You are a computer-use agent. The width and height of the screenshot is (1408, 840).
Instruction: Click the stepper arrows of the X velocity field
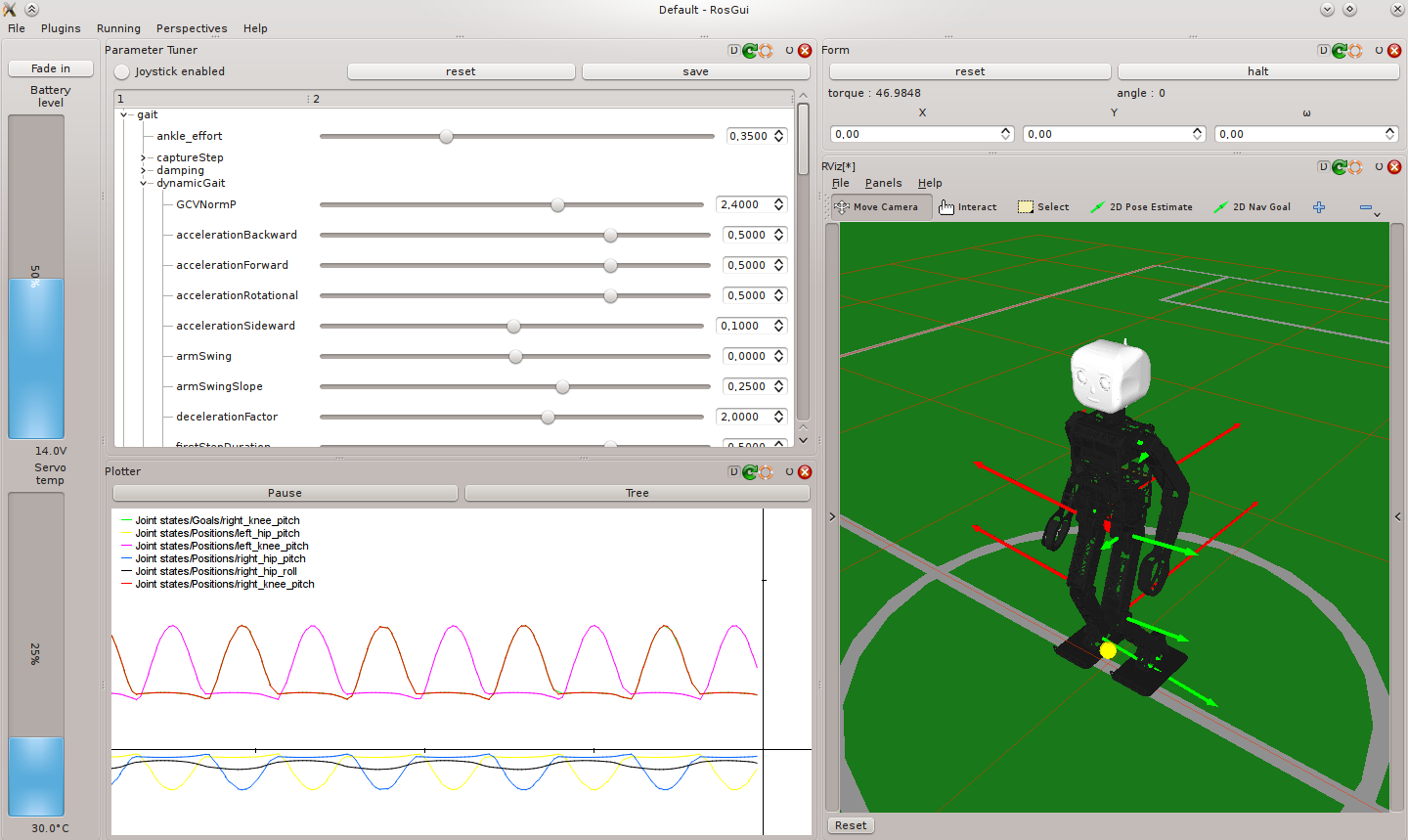point(1006,134)
